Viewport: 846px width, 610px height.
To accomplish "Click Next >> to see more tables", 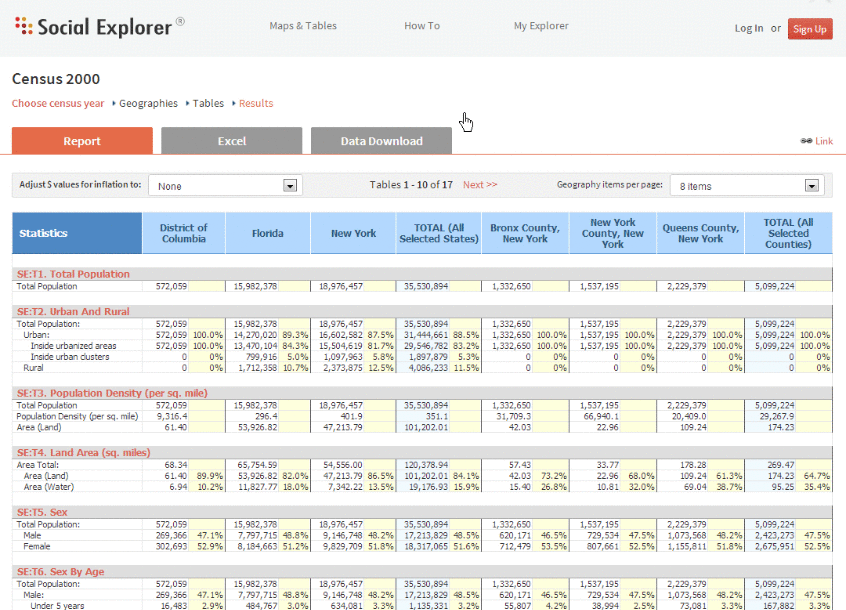I will [480, 184].
